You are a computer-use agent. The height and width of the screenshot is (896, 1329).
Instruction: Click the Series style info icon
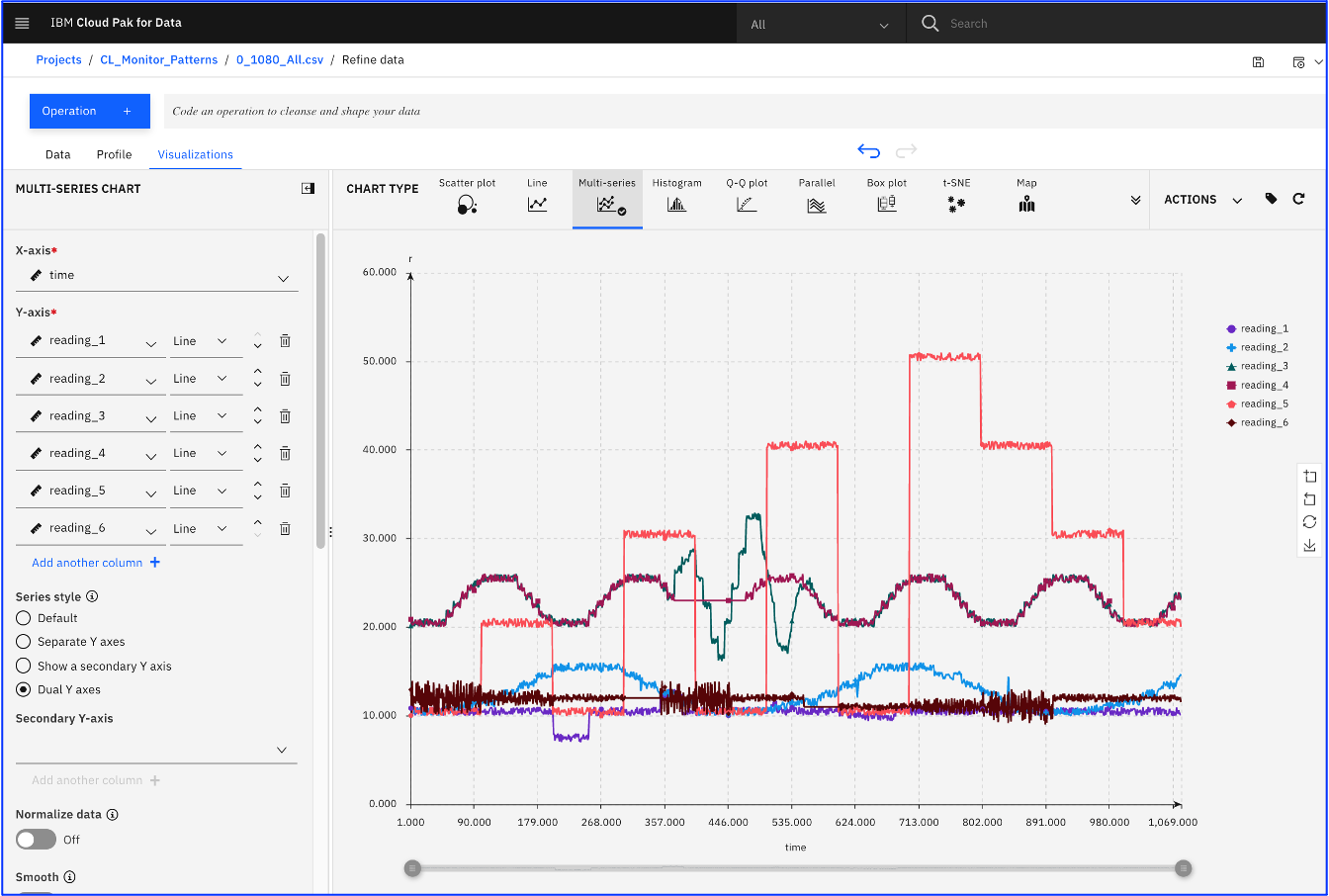[92, 596]
